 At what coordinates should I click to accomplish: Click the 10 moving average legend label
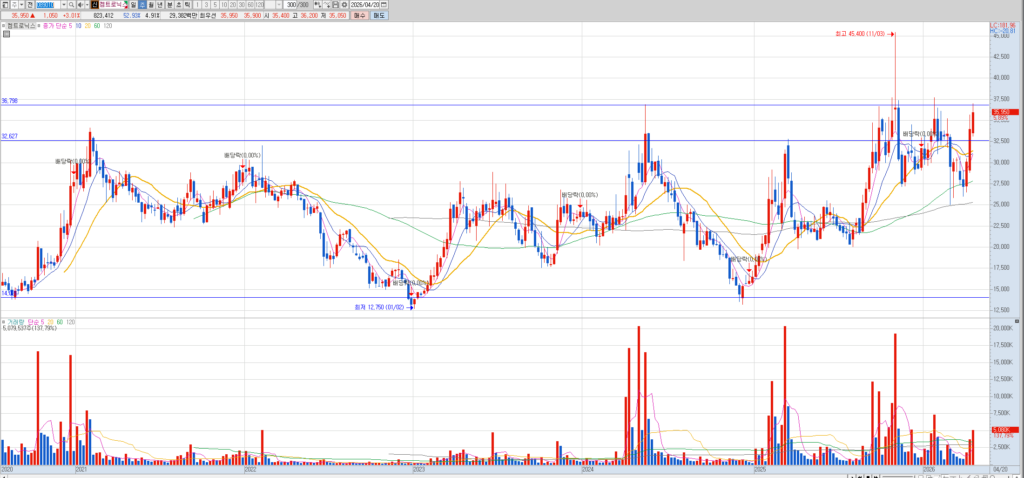[x=78, y=25]
